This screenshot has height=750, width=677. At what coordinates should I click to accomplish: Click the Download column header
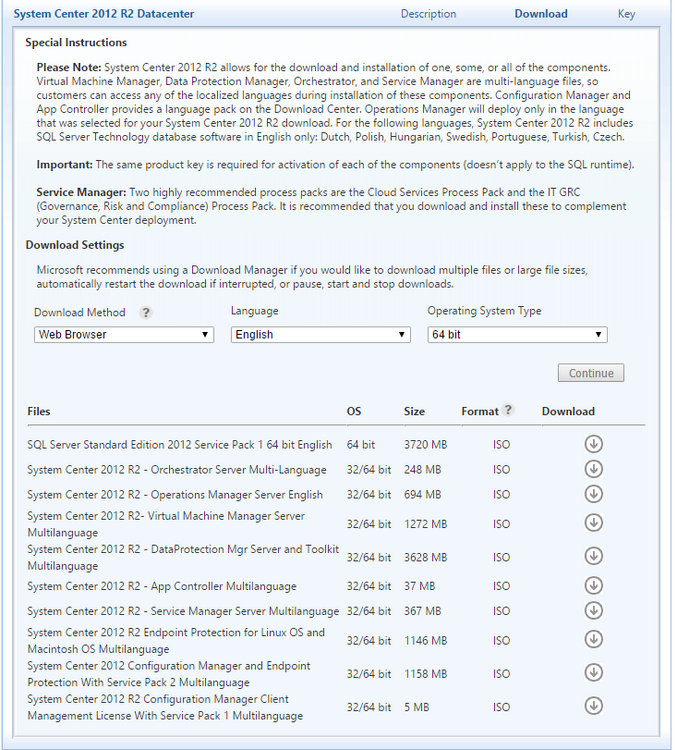[568, 411]
